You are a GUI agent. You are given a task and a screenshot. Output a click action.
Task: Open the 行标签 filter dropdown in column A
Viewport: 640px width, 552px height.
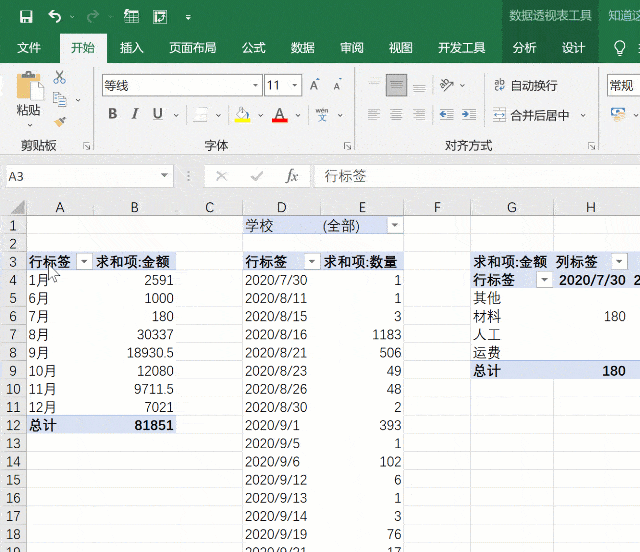point(83,262)
